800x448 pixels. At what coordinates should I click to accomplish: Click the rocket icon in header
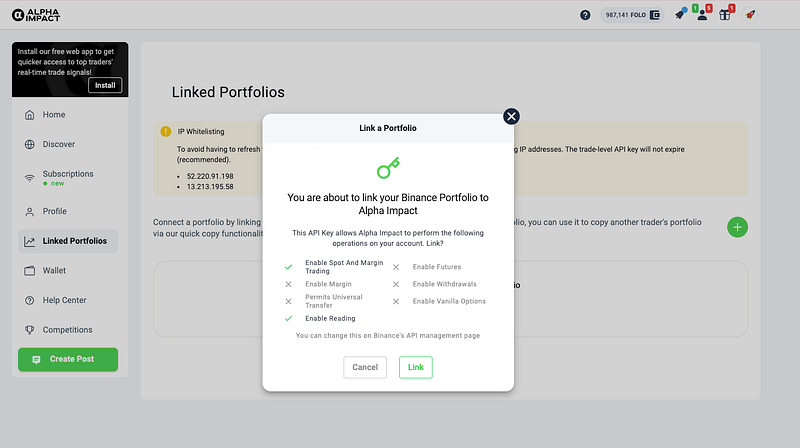click(x=749, y=15)
